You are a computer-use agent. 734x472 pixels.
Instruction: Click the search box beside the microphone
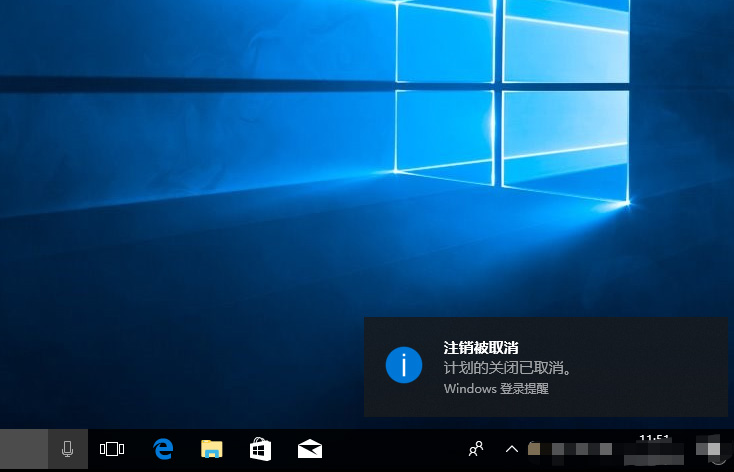coord(35,450)
